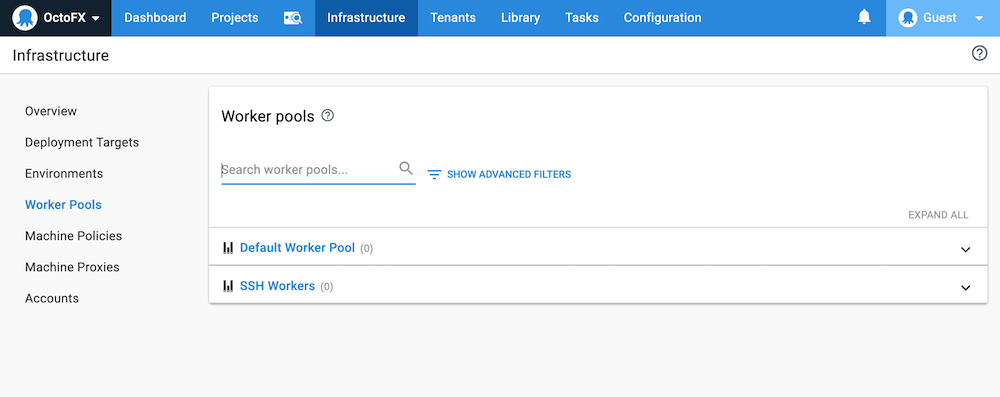Select the Infrastructure menu
Image resolution: width=1000 pixels, height=397 pixels.
click(366, 18)
